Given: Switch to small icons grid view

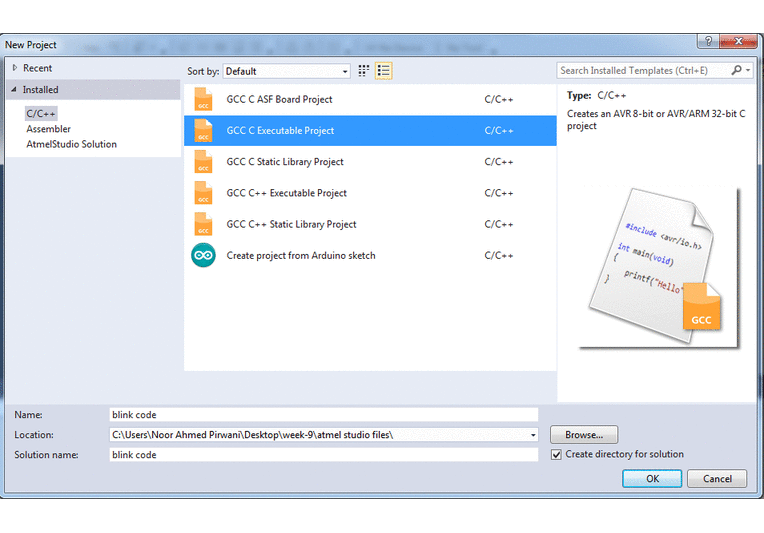Looking at the screenshot, I should [x=363, y=71].
